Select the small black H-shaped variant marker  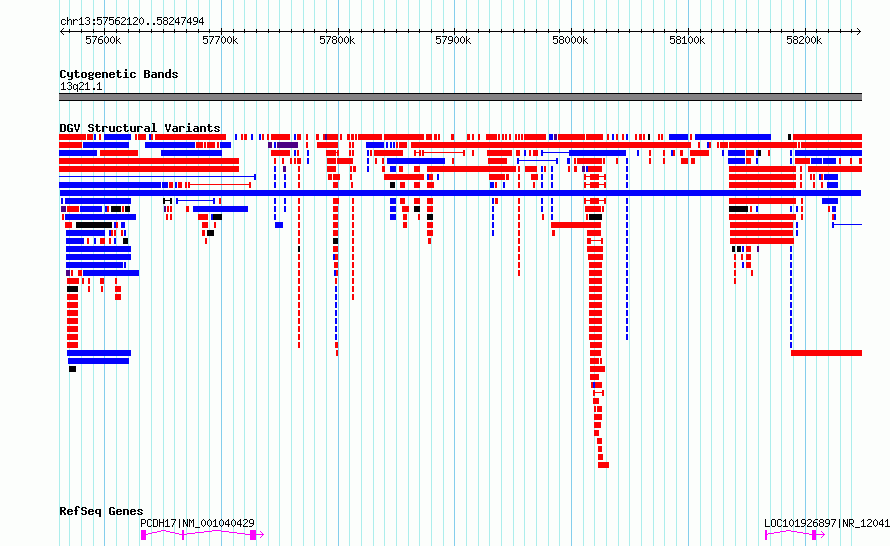coord(167,201)
